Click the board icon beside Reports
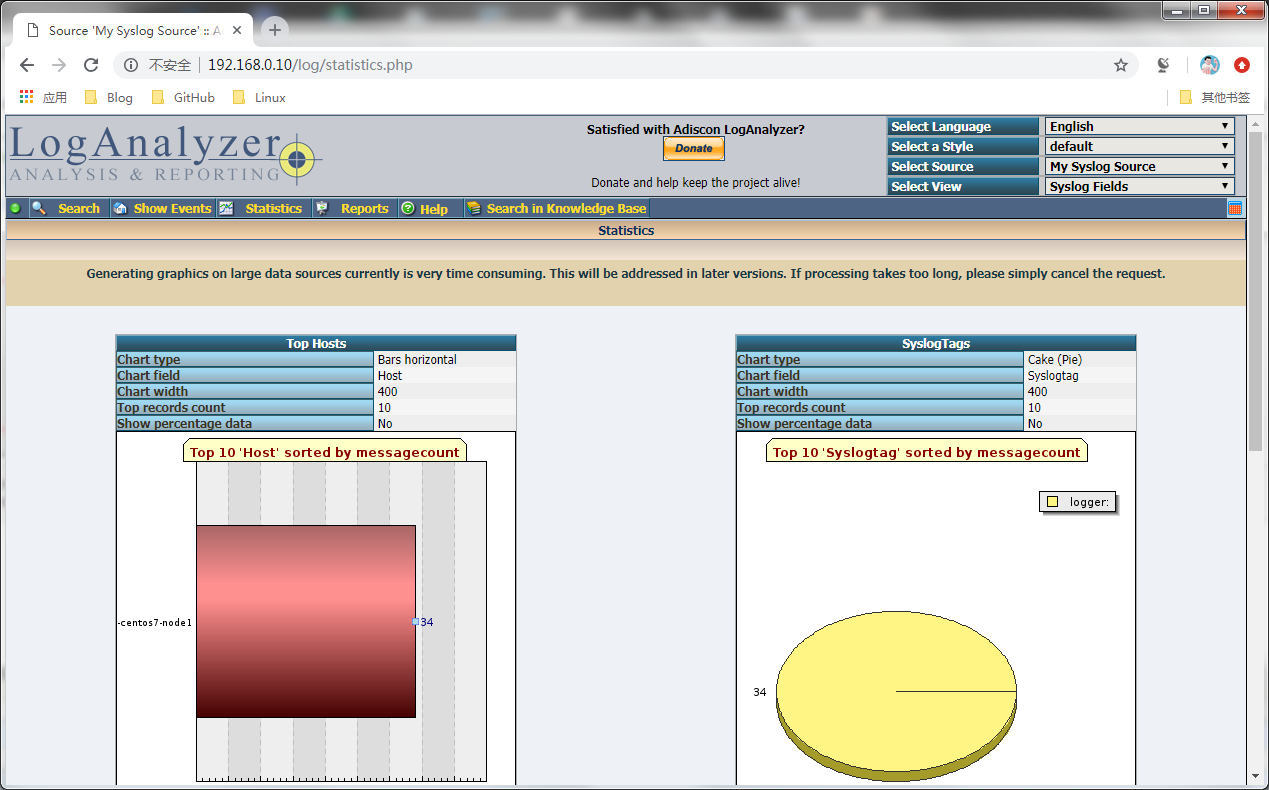This screenshot has width=1269, height=790. (x=321, y=208)
